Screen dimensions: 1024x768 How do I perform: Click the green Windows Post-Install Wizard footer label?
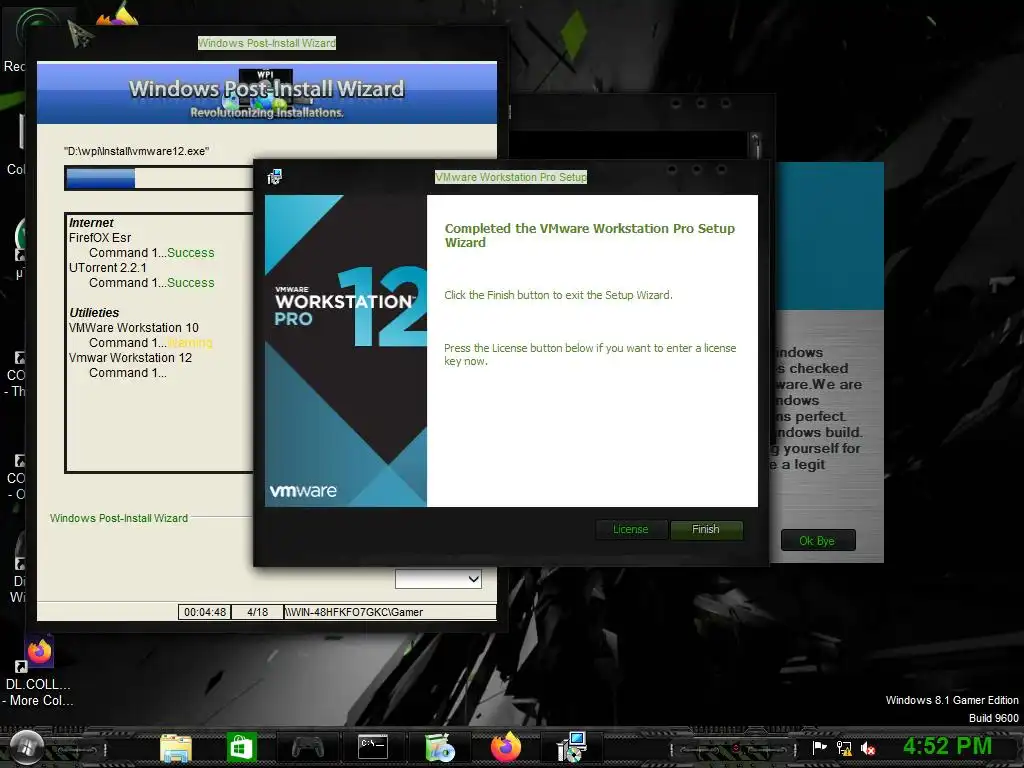[119, 518]
